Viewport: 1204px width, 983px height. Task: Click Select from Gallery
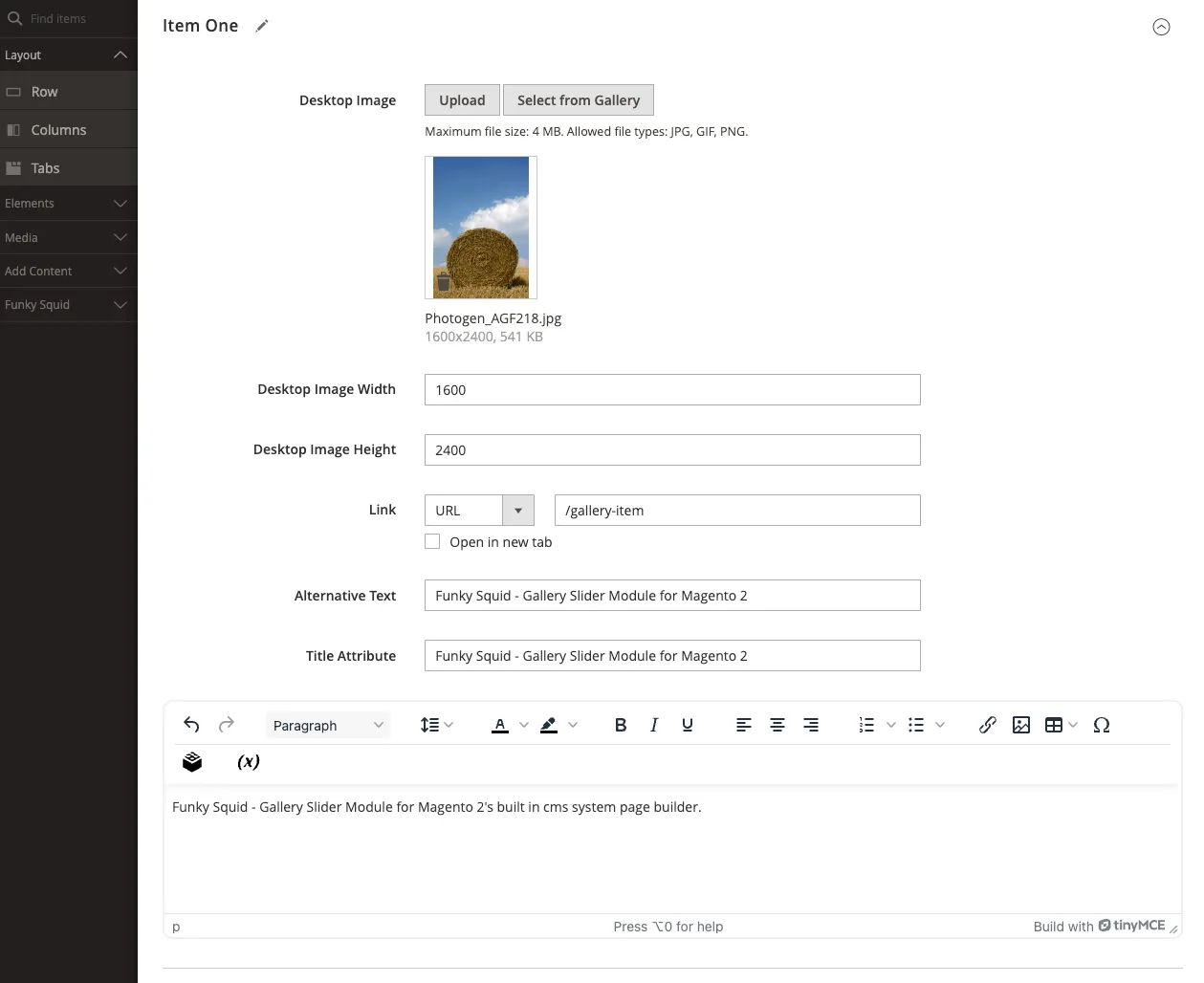click(579, 100)
